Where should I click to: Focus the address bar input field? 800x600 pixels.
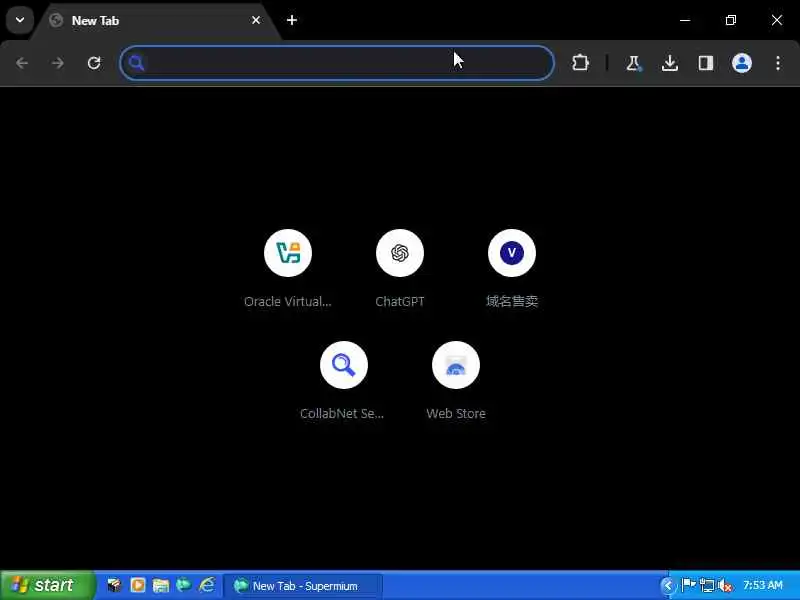[x=337, y=63]
